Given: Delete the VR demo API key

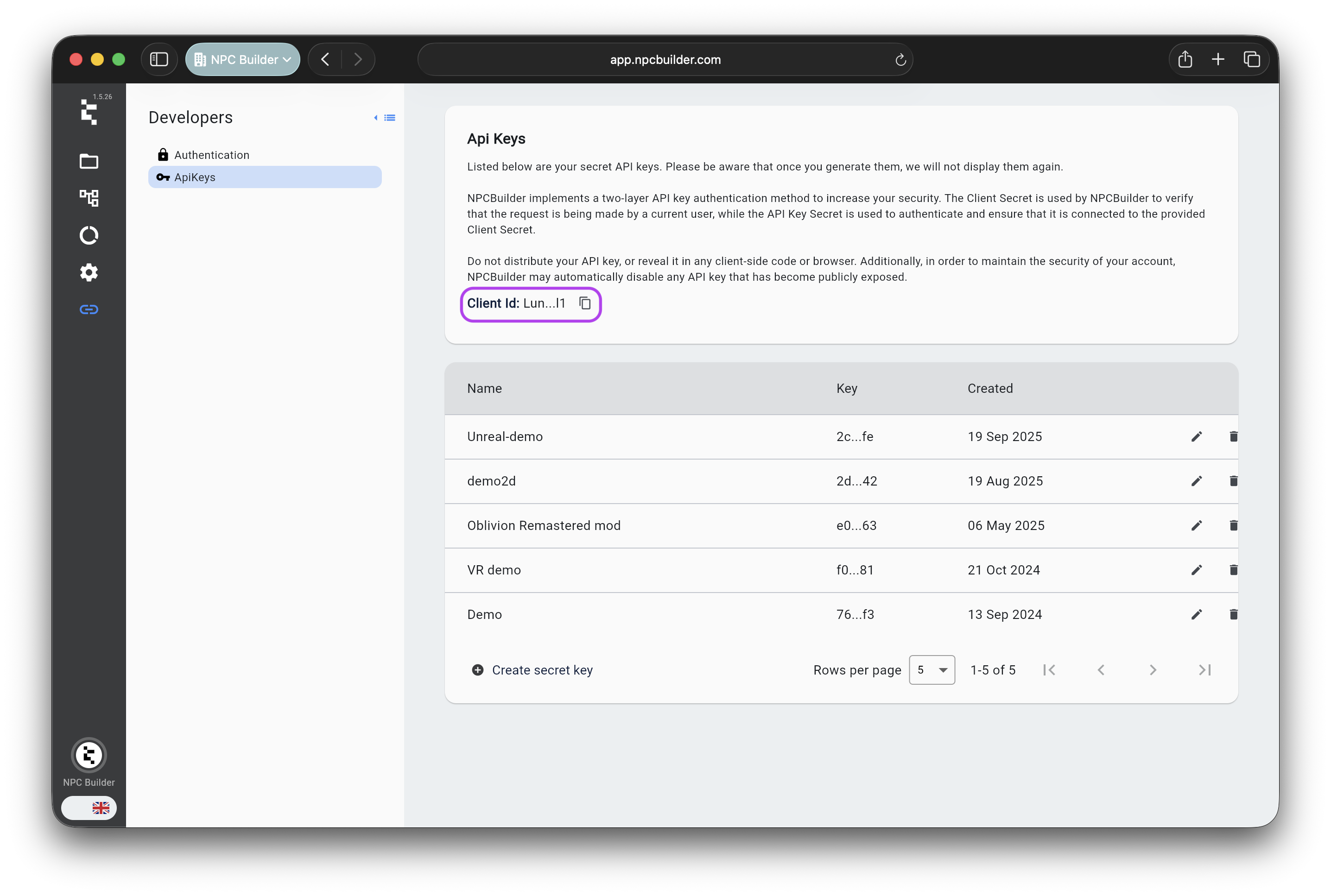Looking at the screenshot, I should pos(1233,570).
